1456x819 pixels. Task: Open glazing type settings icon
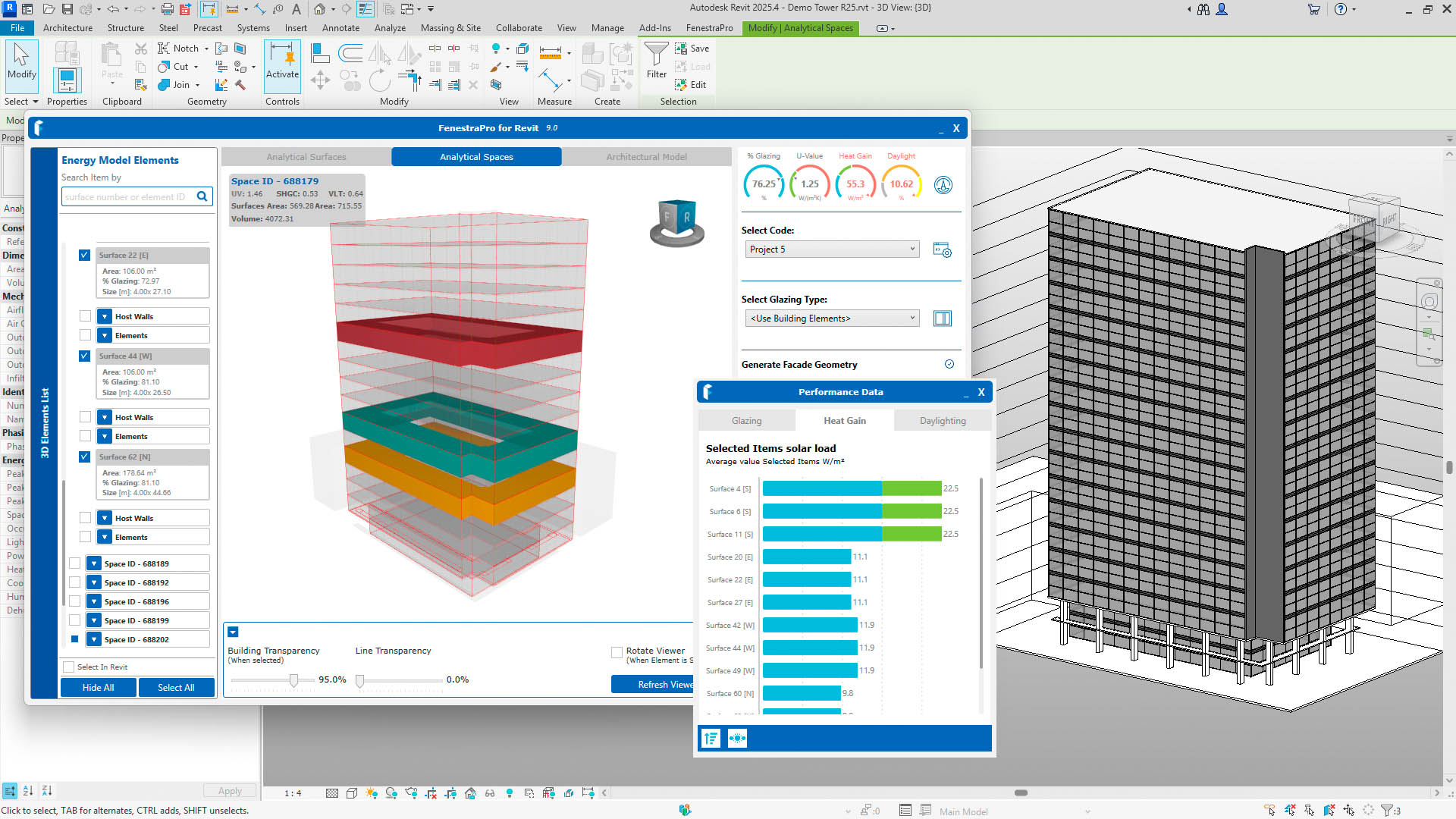coord(943,318)
